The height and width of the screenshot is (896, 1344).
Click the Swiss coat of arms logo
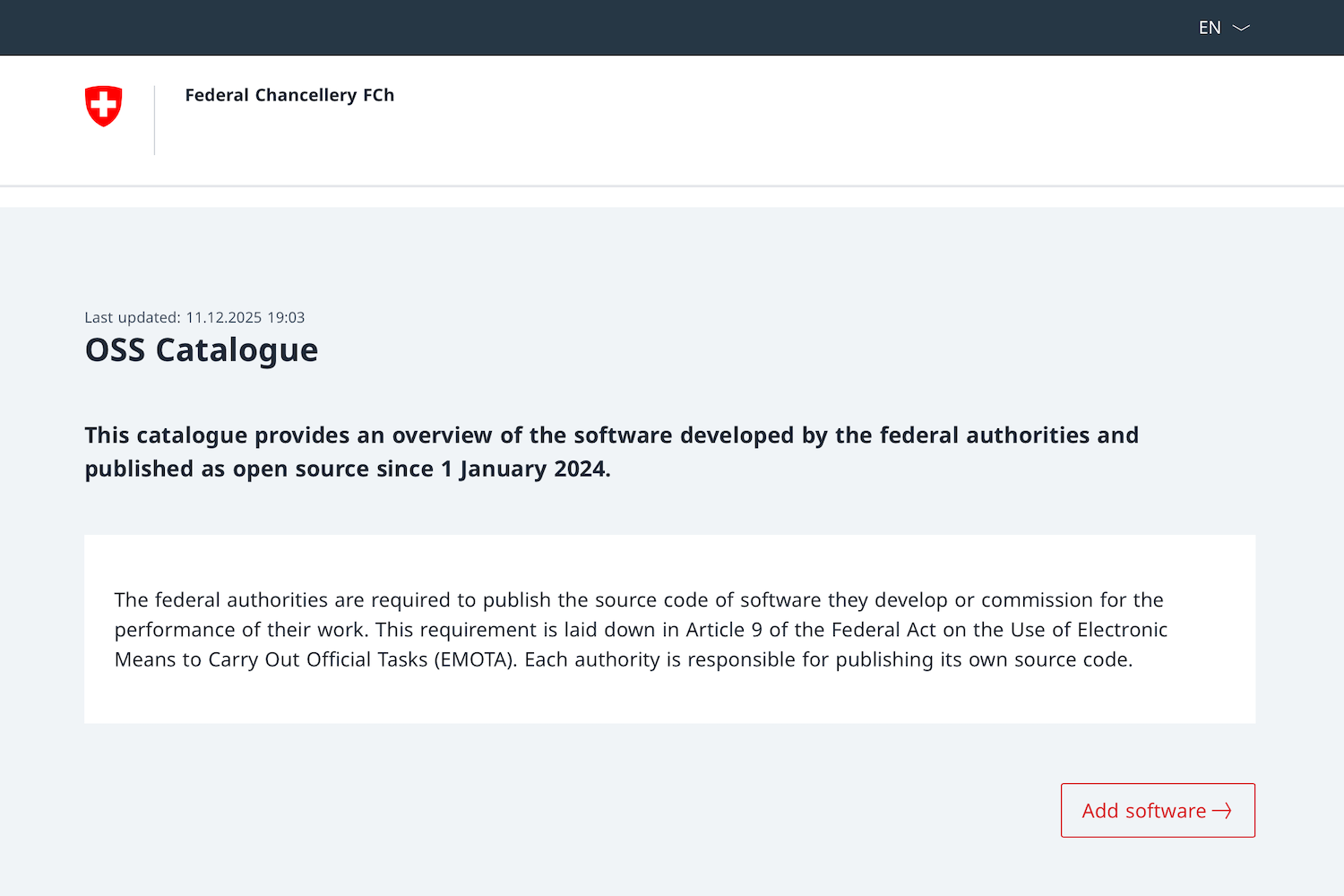pyautogui.click(x=103, y=106)
